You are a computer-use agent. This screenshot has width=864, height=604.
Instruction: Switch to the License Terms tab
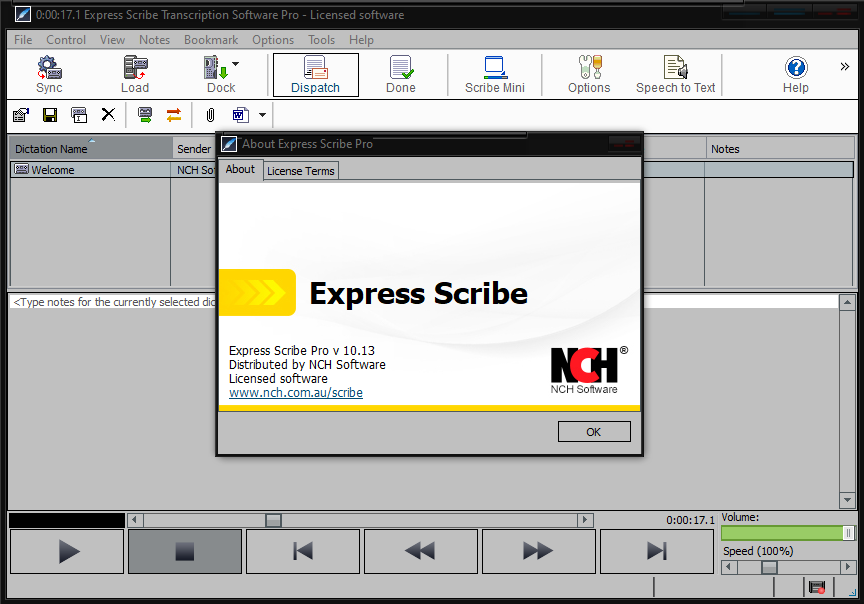pos(301,171)
